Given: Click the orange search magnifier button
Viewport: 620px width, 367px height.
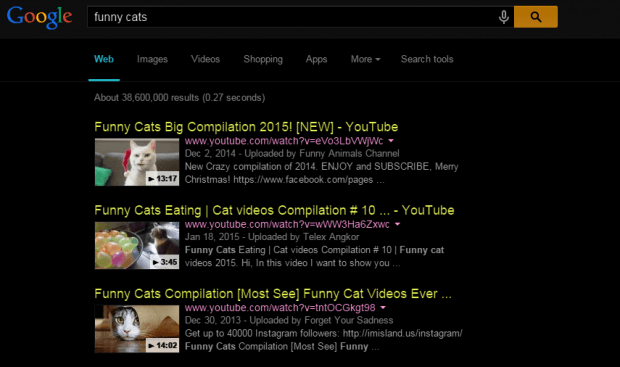Looking at the screenshot, I should coord(536,17).
